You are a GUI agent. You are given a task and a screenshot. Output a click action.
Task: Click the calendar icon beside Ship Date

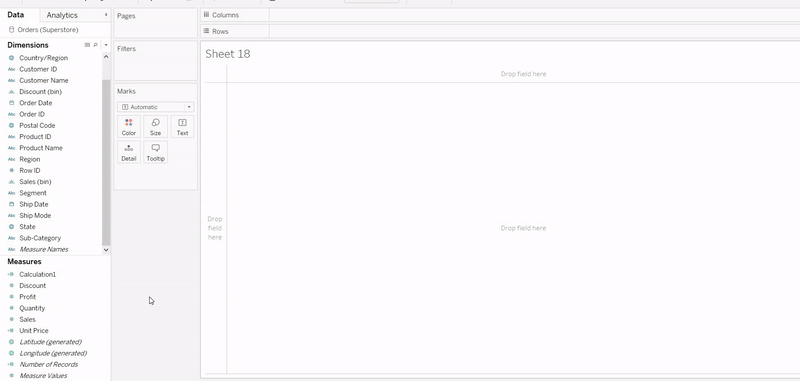(x=11, y=204)
